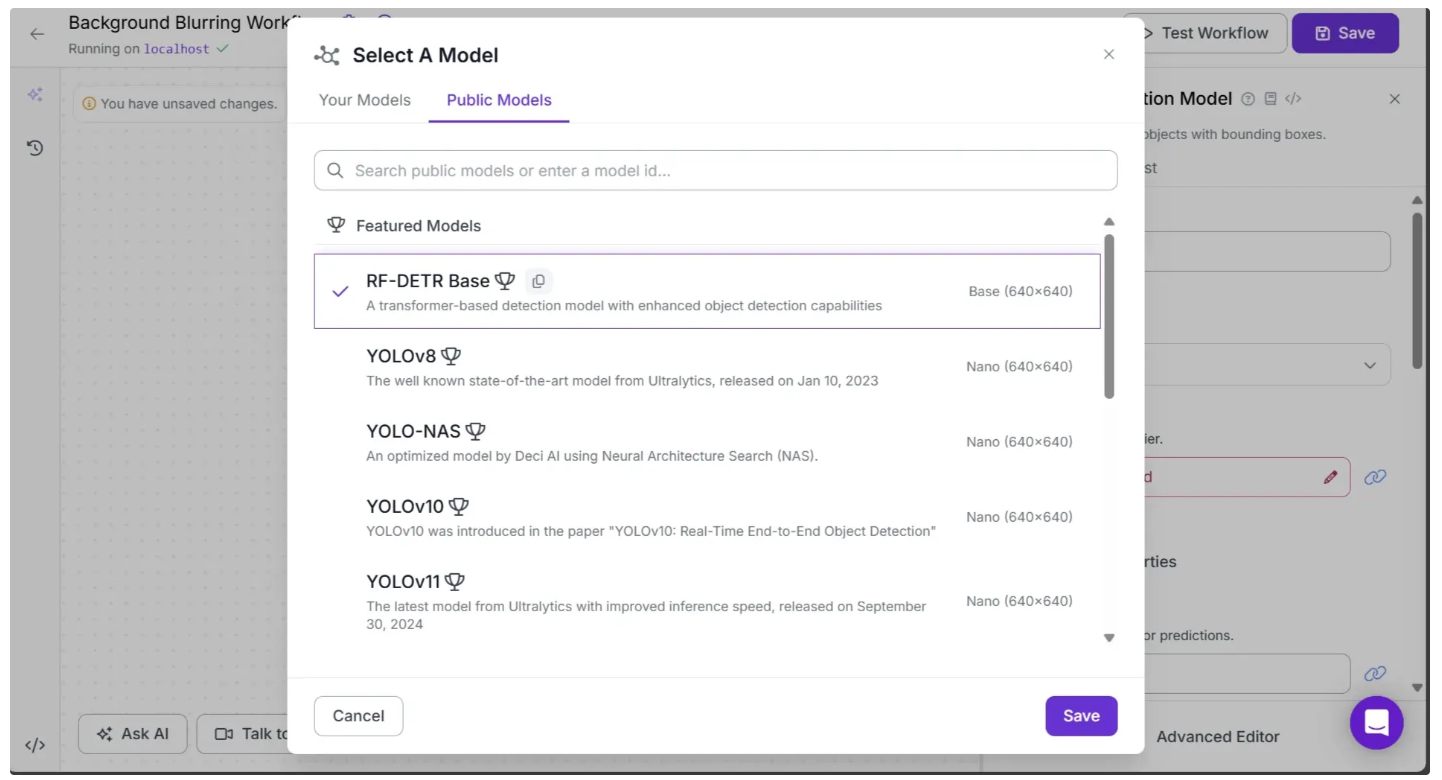Screen dimensions: 1442x780
Task: Click Nano (640×640) size on YOLOv10 row
Action: click(1019, 516)
